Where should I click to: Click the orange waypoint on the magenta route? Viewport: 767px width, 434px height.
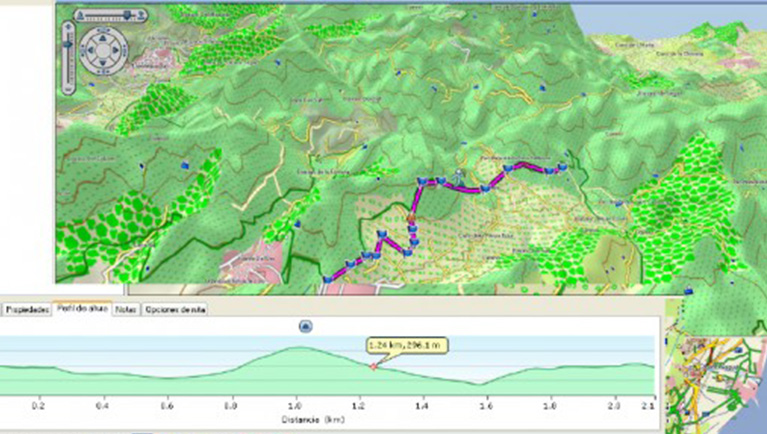[411, 219]
